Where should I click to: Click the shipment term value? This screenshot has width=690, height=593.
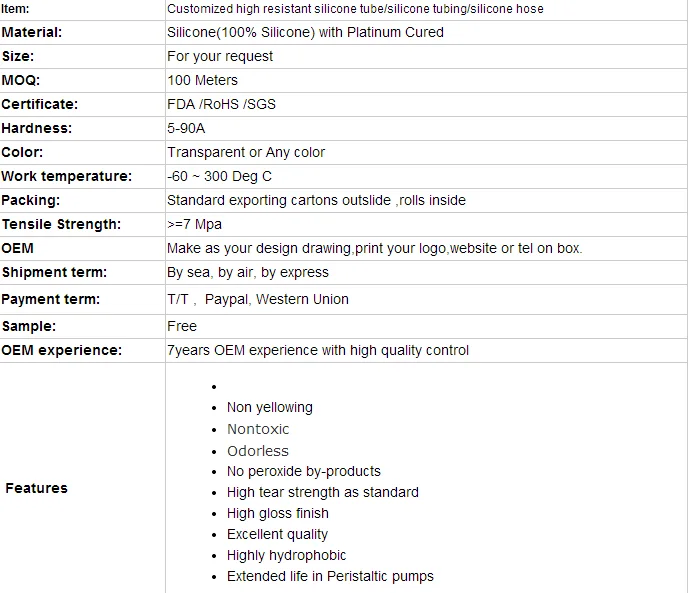tap(248, 272)
